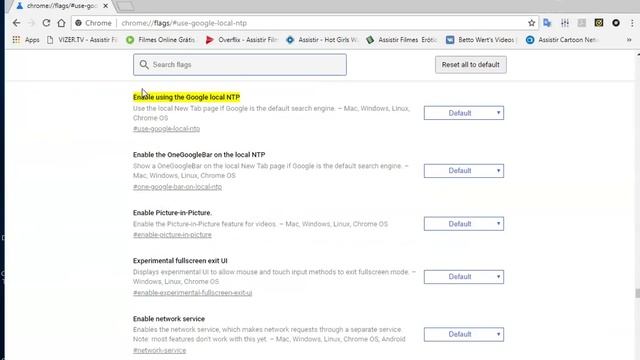Follow the #network-service link
Screen dimensions: 640x360
[x=159, y=351]
